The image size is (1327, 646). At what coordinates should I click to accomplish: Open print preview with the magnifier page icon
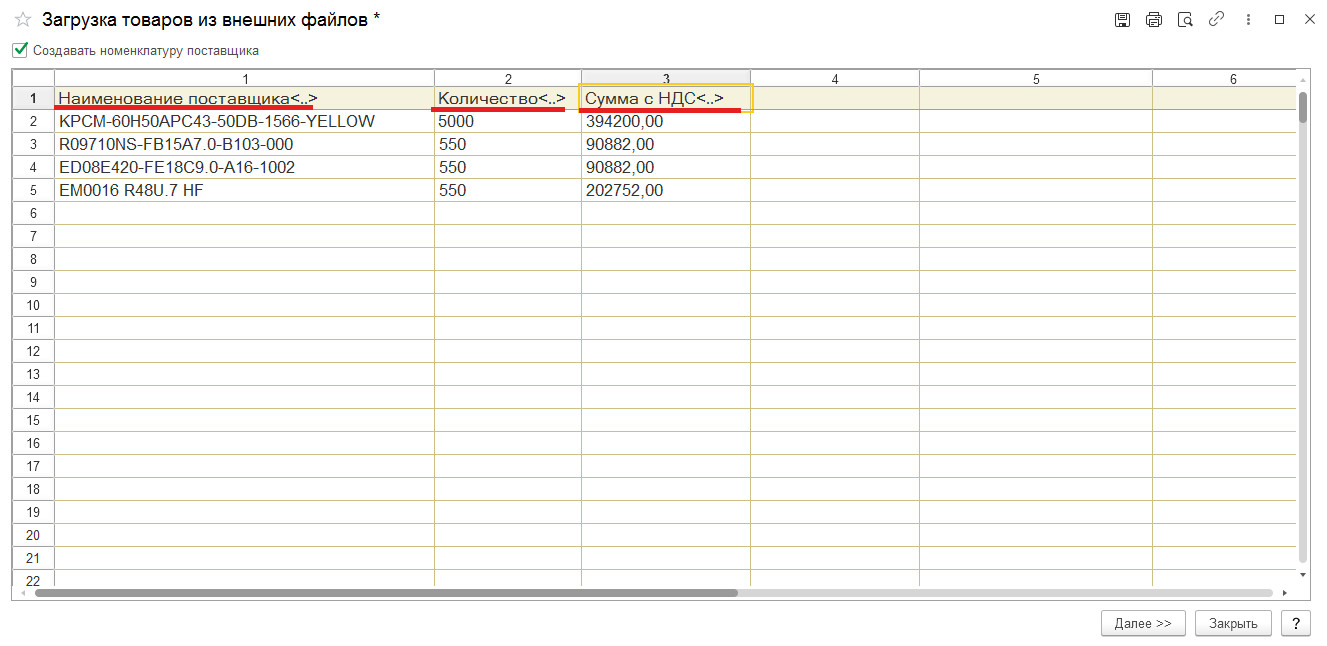[1185, 20]
